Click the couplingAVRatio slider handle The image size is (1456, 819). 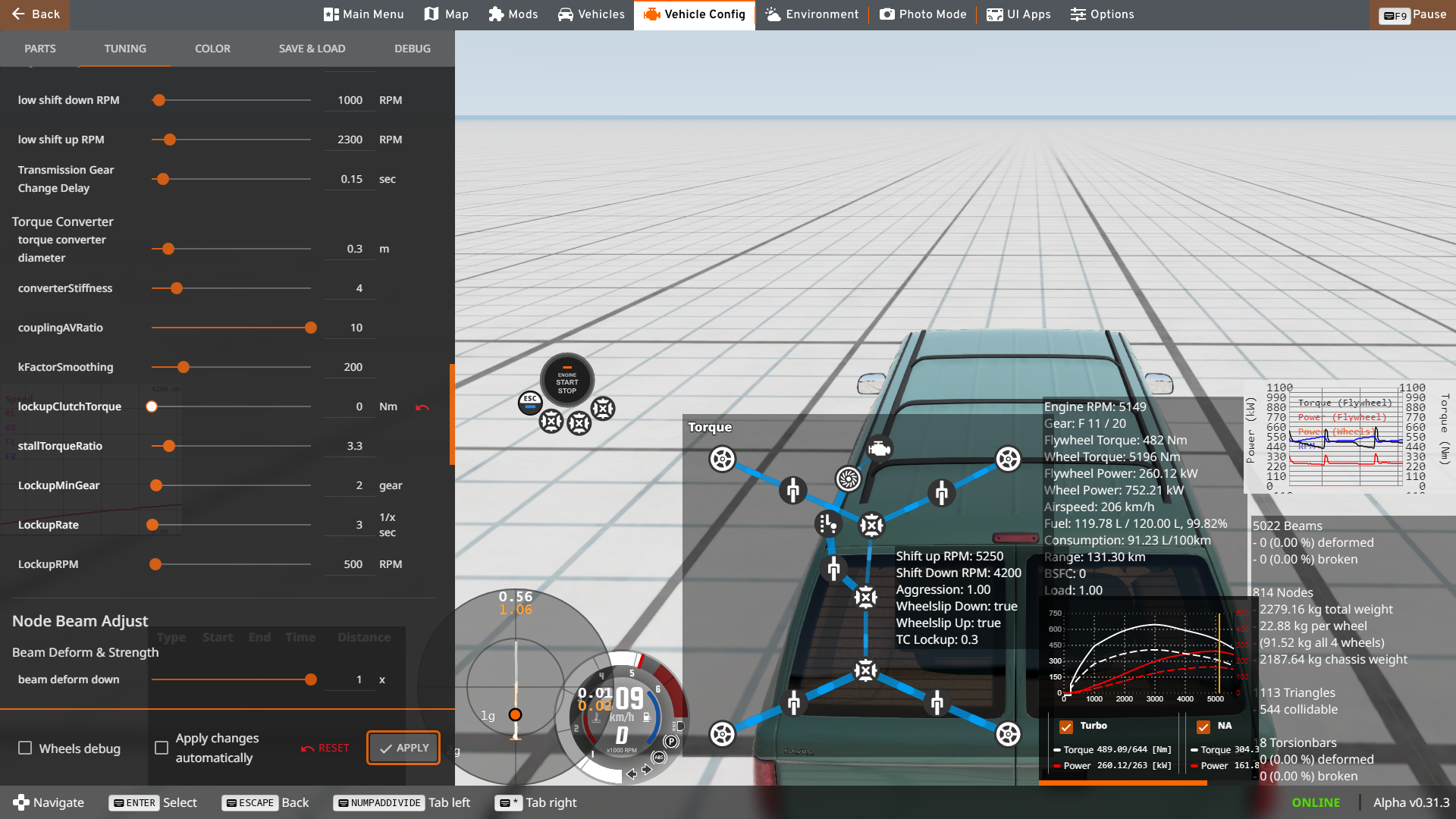[x=311, y=328]
